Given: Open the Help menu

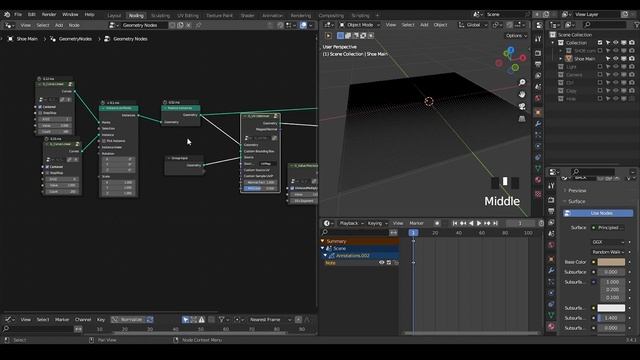Looking at the screenshot, I should coord(89,14).
